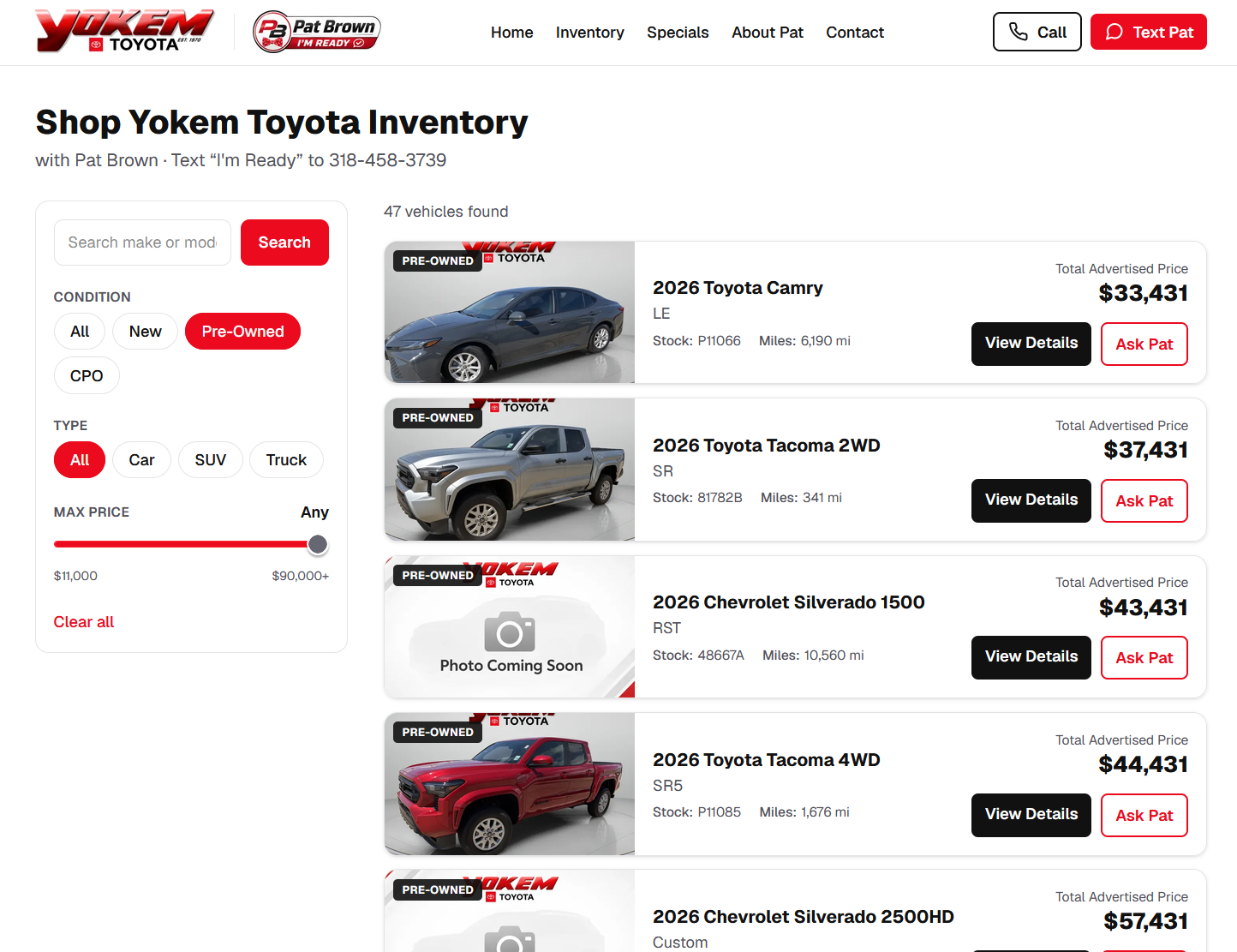
Task: Ask Pat about the Tacoma 2WD
Action: point(1144,500)
